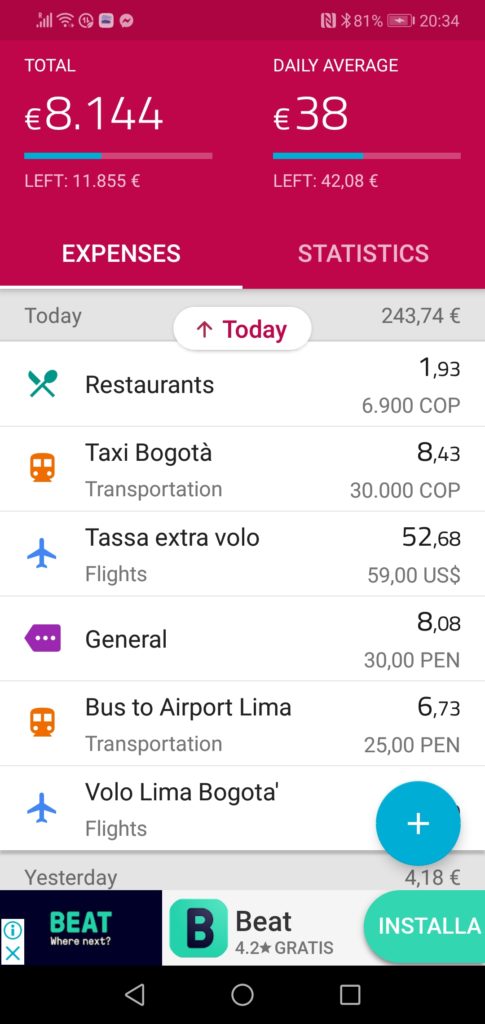Close the Beat ad with X icon
This screenshot has width=485, height=1024.
click(x=12, y=953)
